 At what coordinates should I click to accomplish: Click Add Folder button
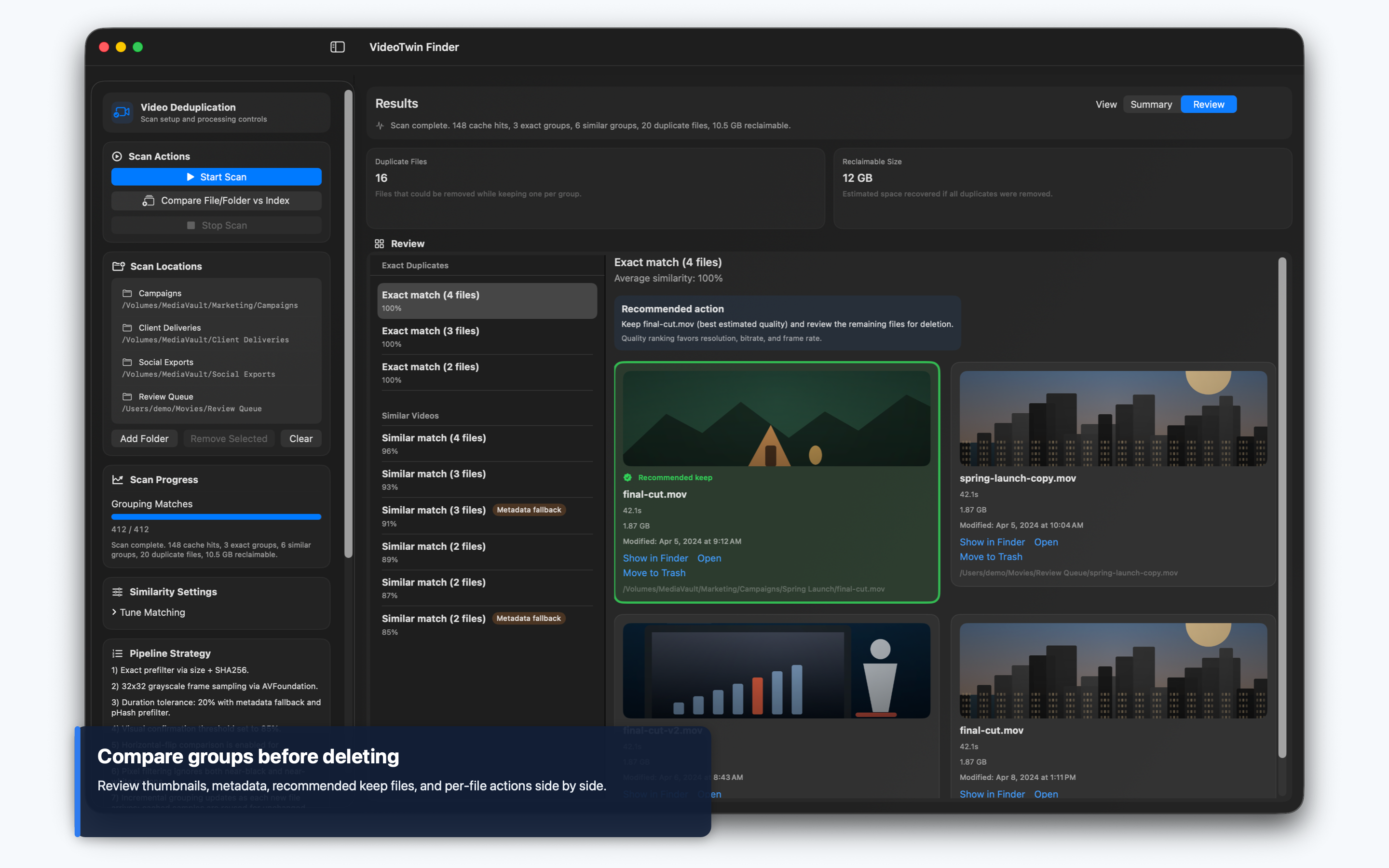[144, 439]
